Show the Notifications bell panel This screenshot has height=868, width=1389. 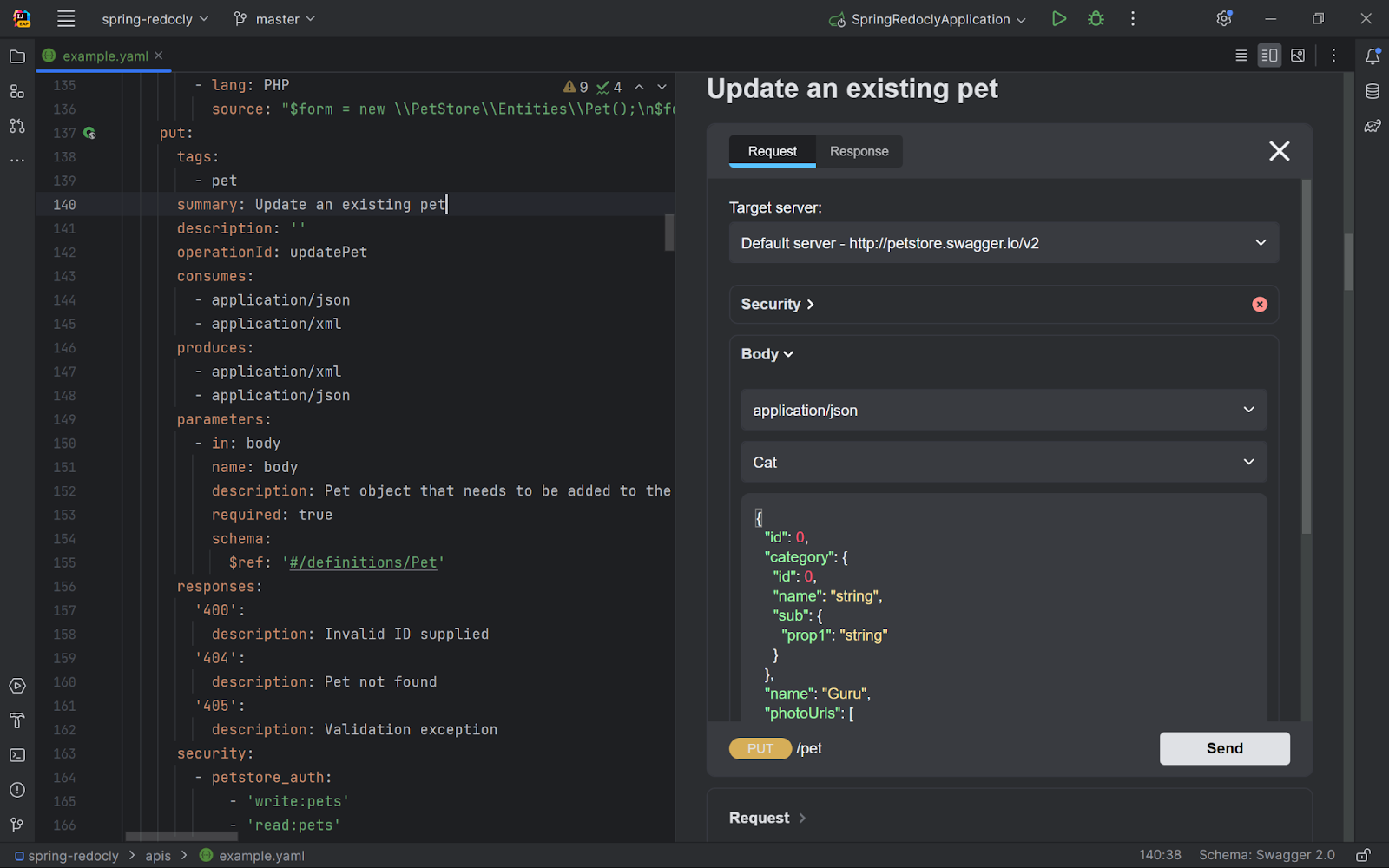(x=1373, y=56)
